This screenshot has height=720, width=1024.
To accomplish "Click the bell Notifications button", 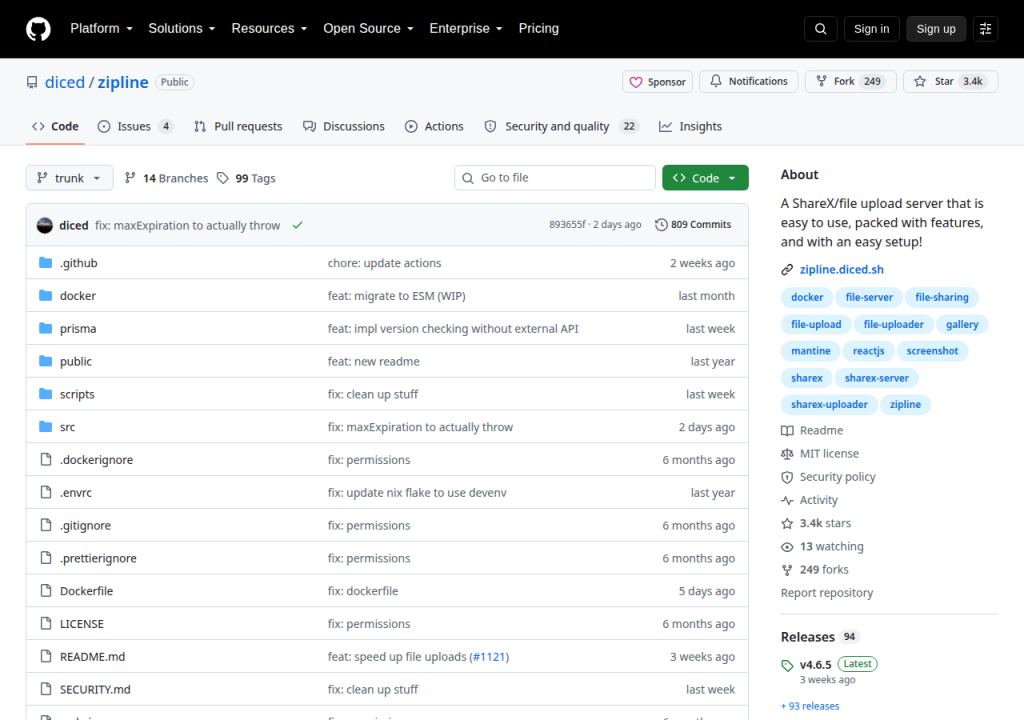I will (748, 81).
